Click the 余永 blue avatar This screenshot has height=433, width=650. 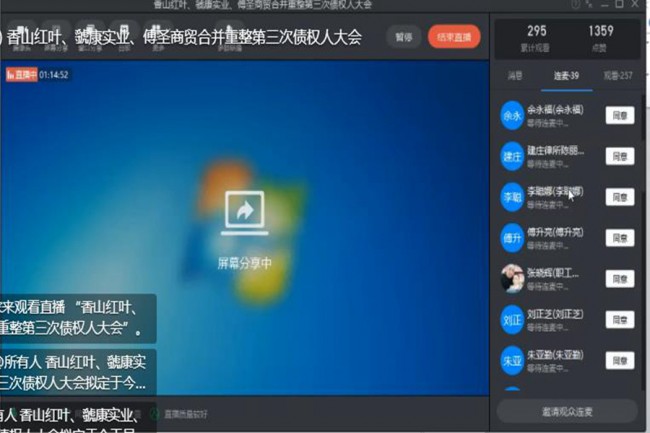tap(512, 116)
